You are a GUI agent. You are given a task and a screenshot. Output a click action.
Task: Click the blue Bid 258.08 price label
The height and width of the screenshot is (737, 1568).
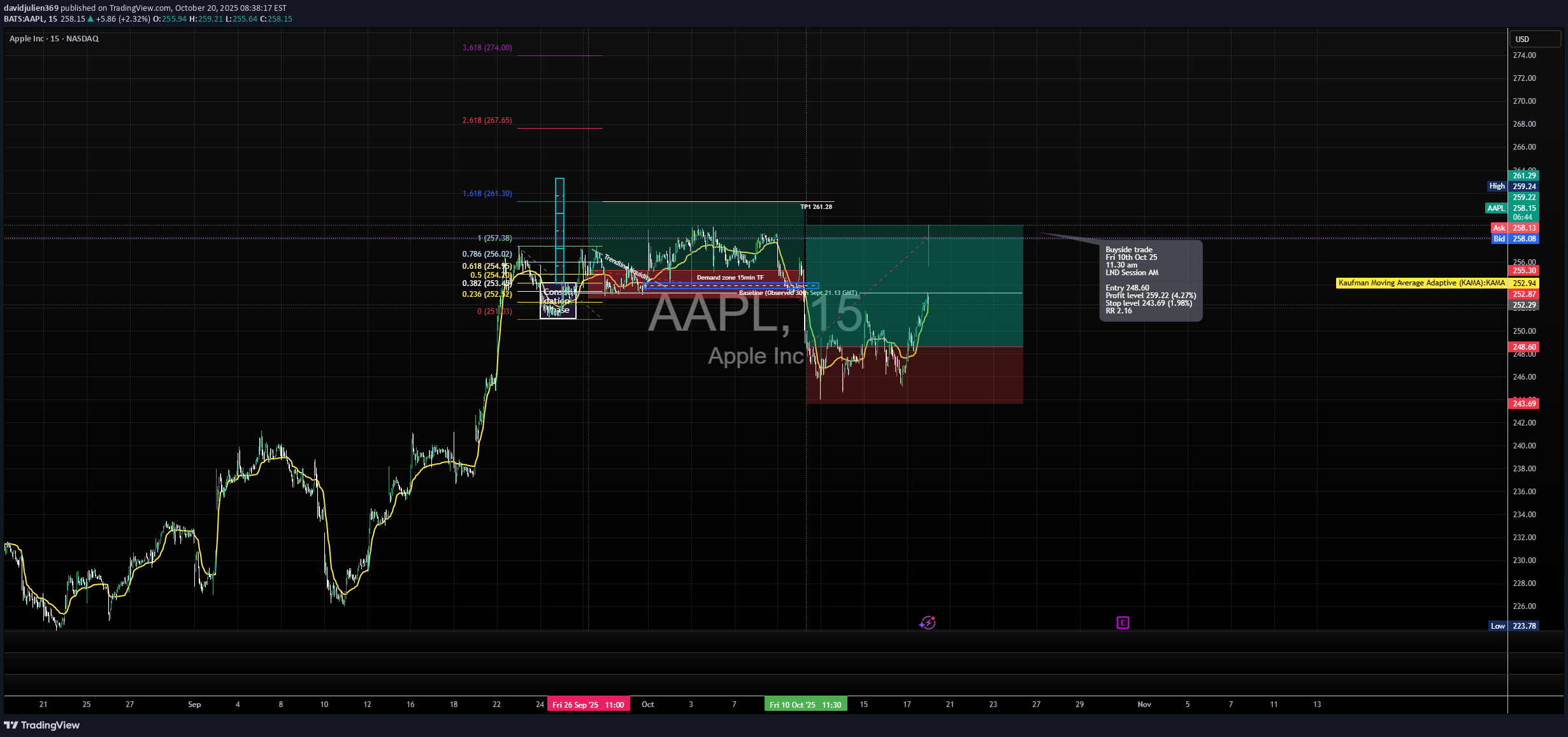(x=1516, y=239)
